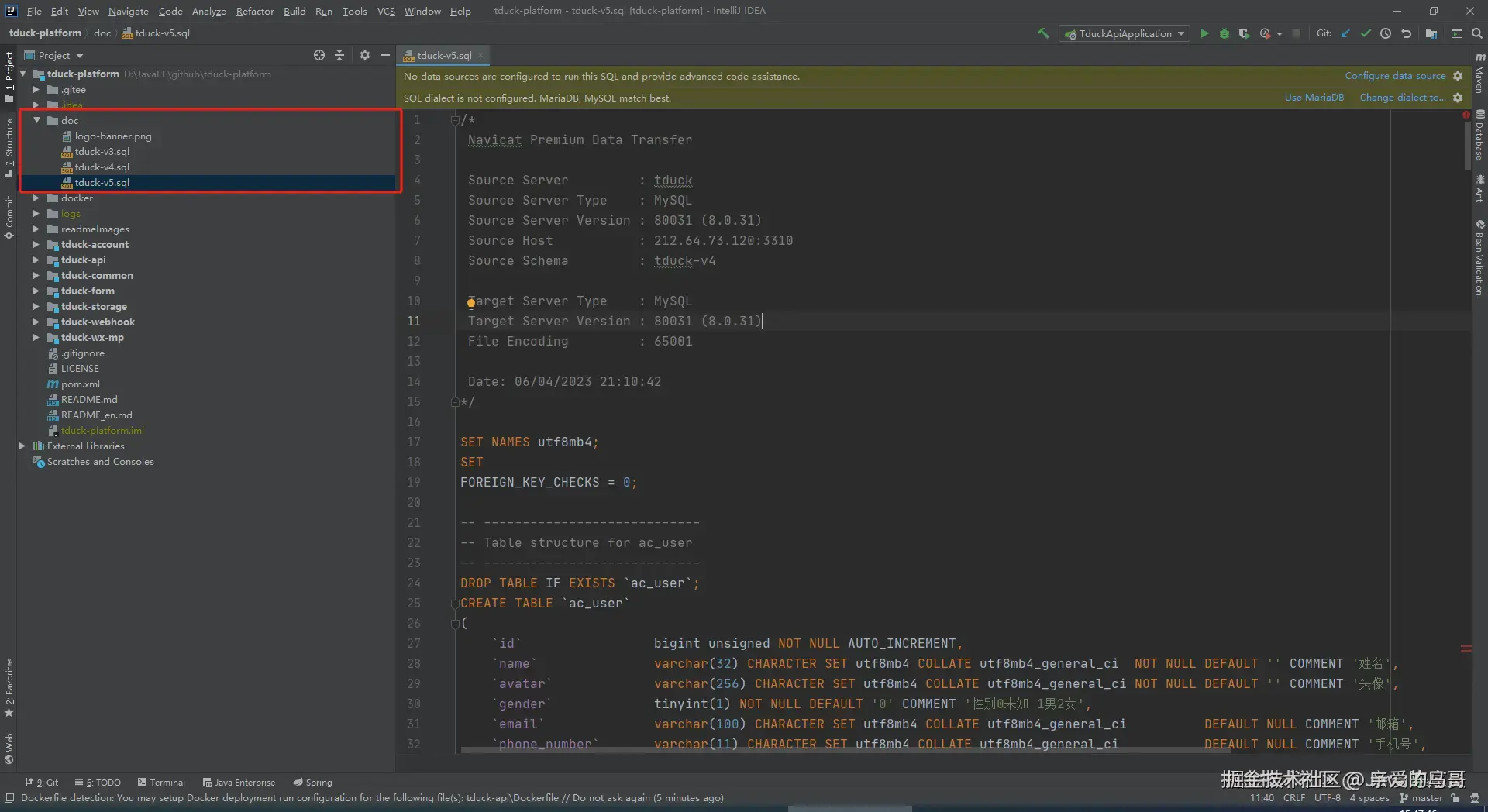
Task: Show Git history clock icon
Action: pyautogui.click(x=1386, y=33)
